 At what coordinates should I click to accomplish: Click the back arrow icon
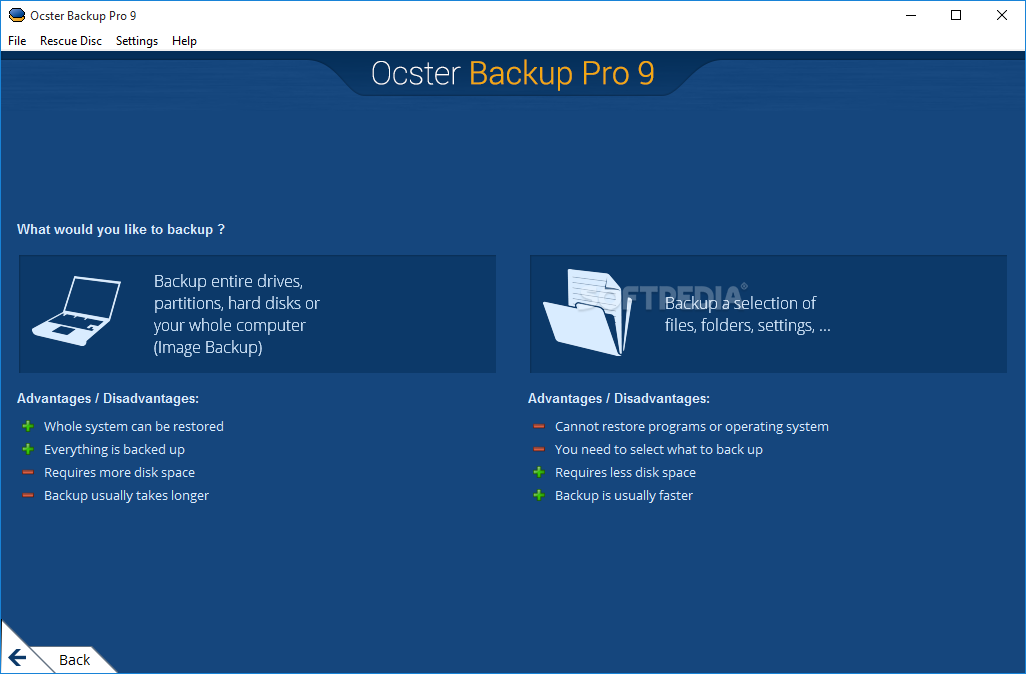point(18,658)
